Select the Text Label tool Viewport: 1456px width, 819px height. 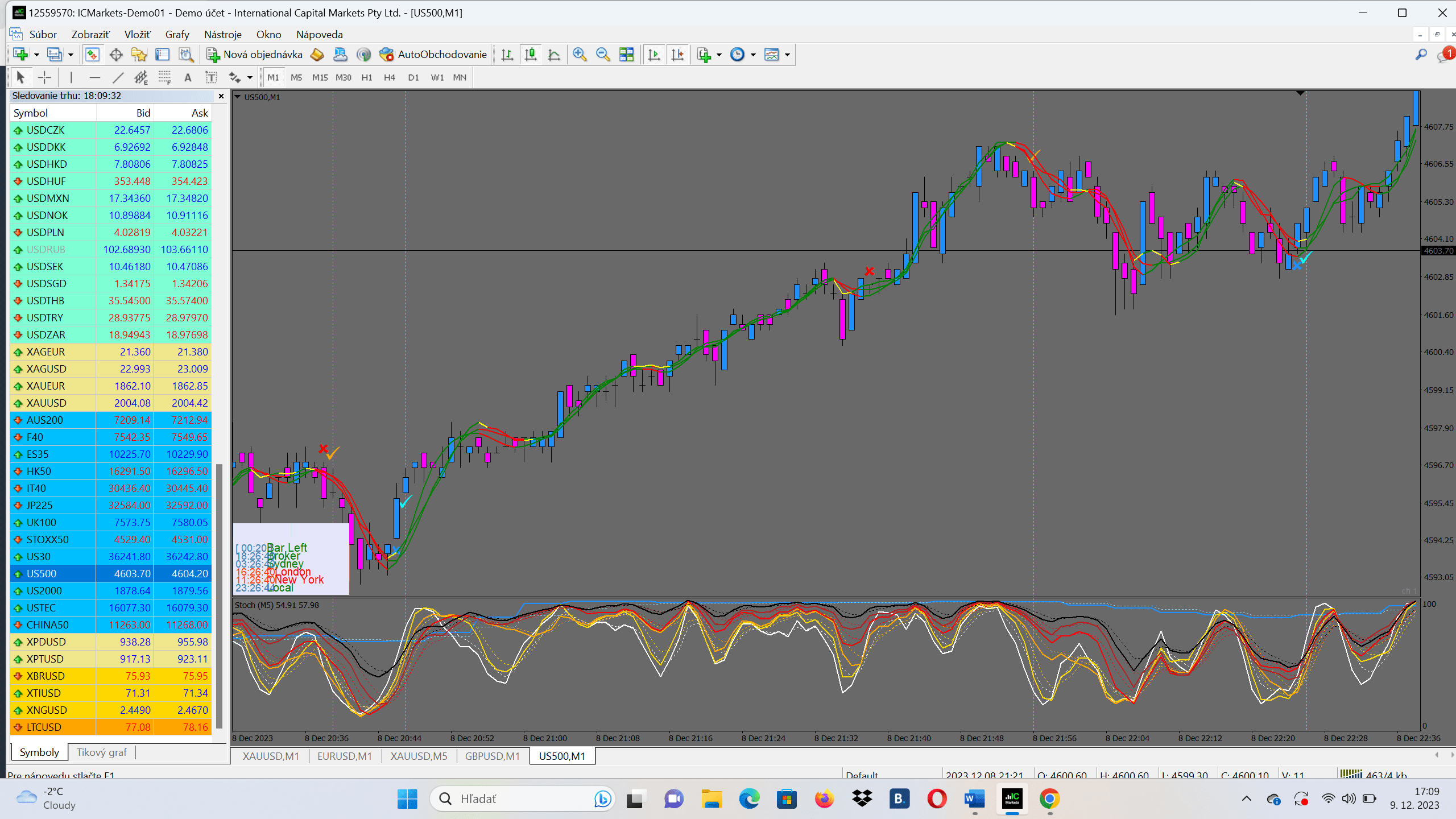coord(211,77)
